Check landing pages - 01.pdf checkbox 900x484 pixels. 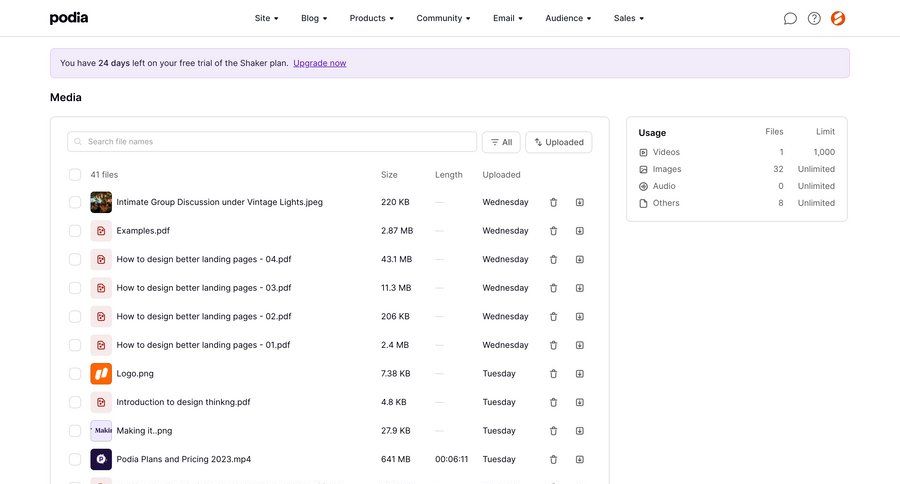coord(75,345)
